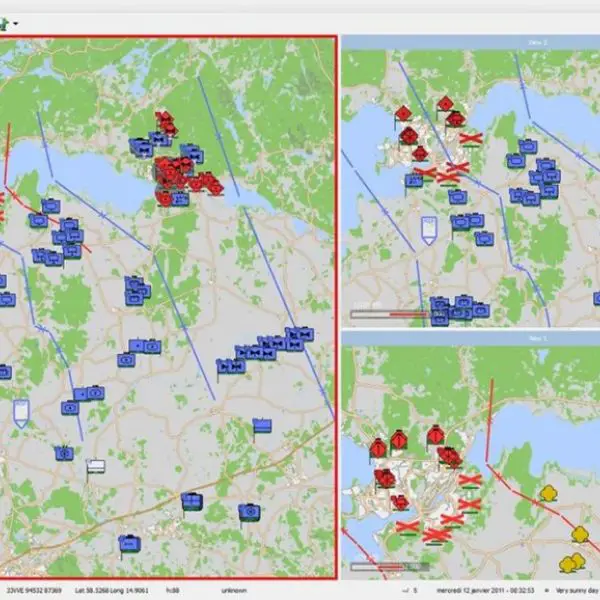Select the red hostile diamond in lower-right map
The width and height of the screenshot is (600, 600).
pyautogui.click(x=398, y=438)
